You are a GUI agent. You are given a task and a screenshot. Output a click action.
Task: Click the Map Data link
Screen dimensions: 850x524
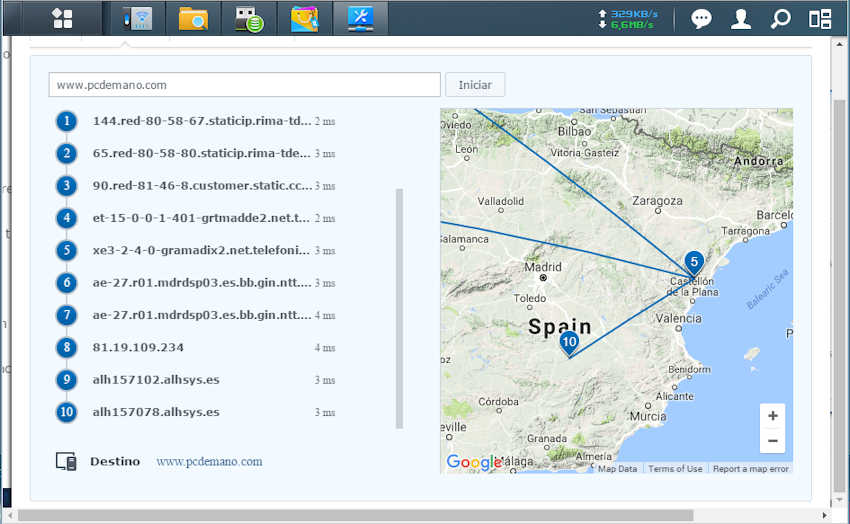click(x=617, y=469)
